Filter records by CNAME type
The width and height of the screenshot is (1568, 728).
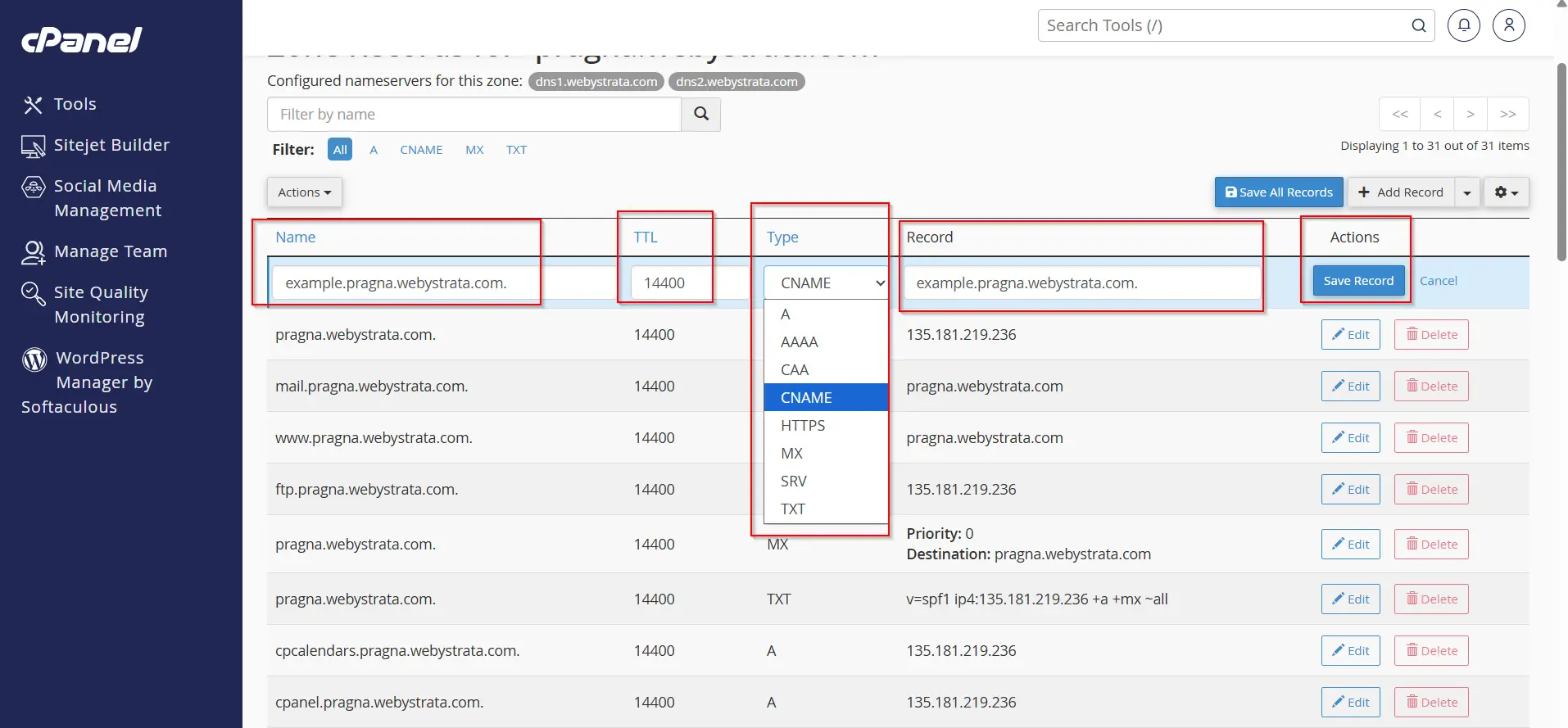[x=421, y=150]
